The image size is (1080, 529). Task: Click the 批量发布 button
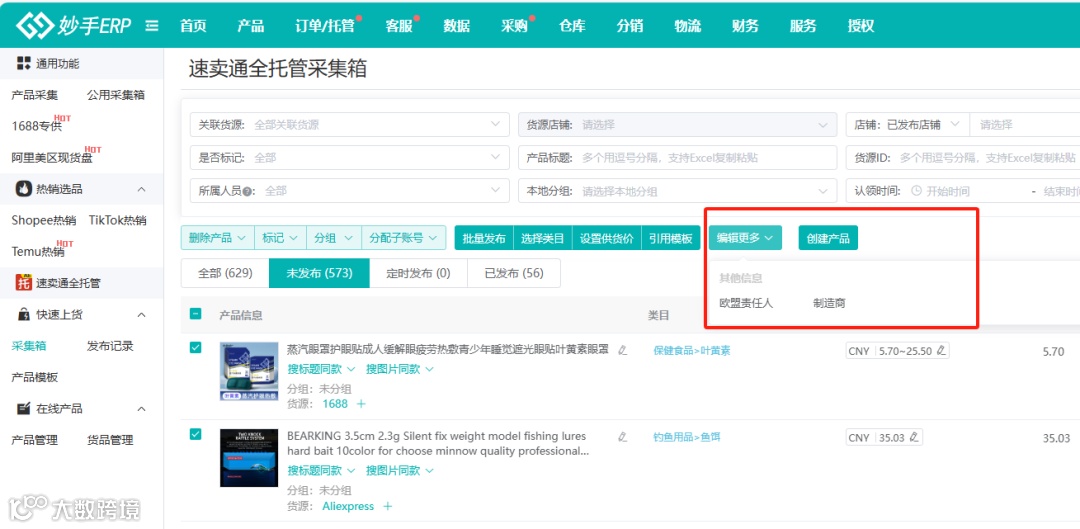pos(484,238)
